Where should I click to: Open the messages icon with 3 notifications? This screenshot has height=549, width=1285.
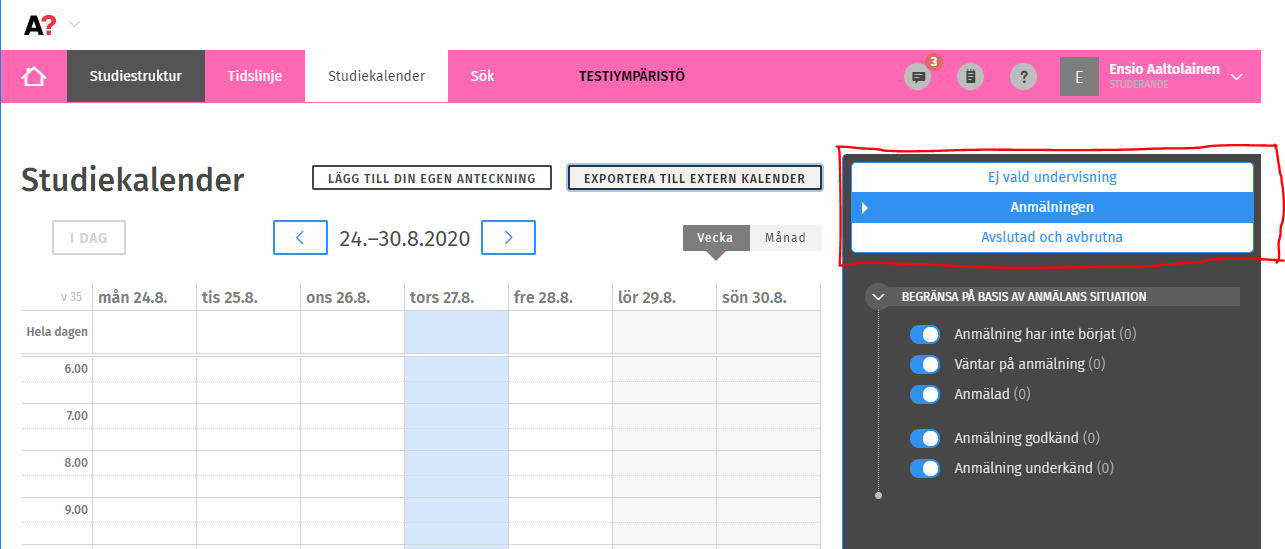point(916,77)
